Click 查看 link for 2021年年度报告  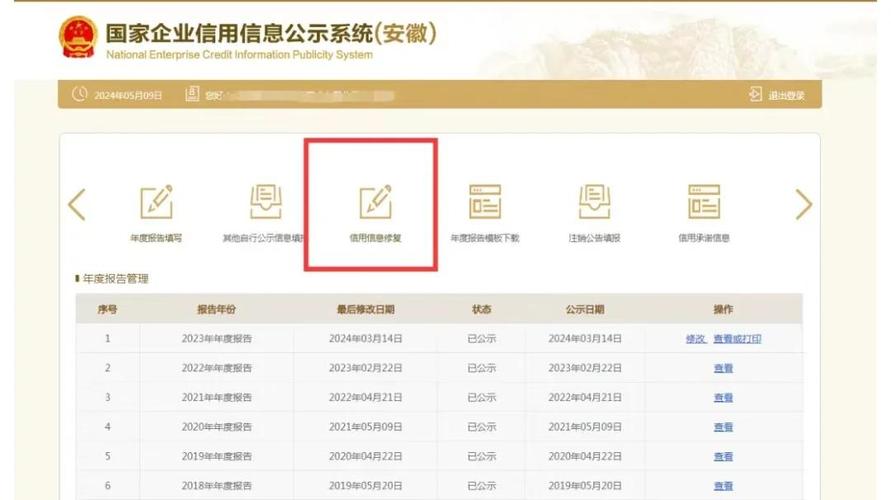pyautogui.click(x=723, y=398)
